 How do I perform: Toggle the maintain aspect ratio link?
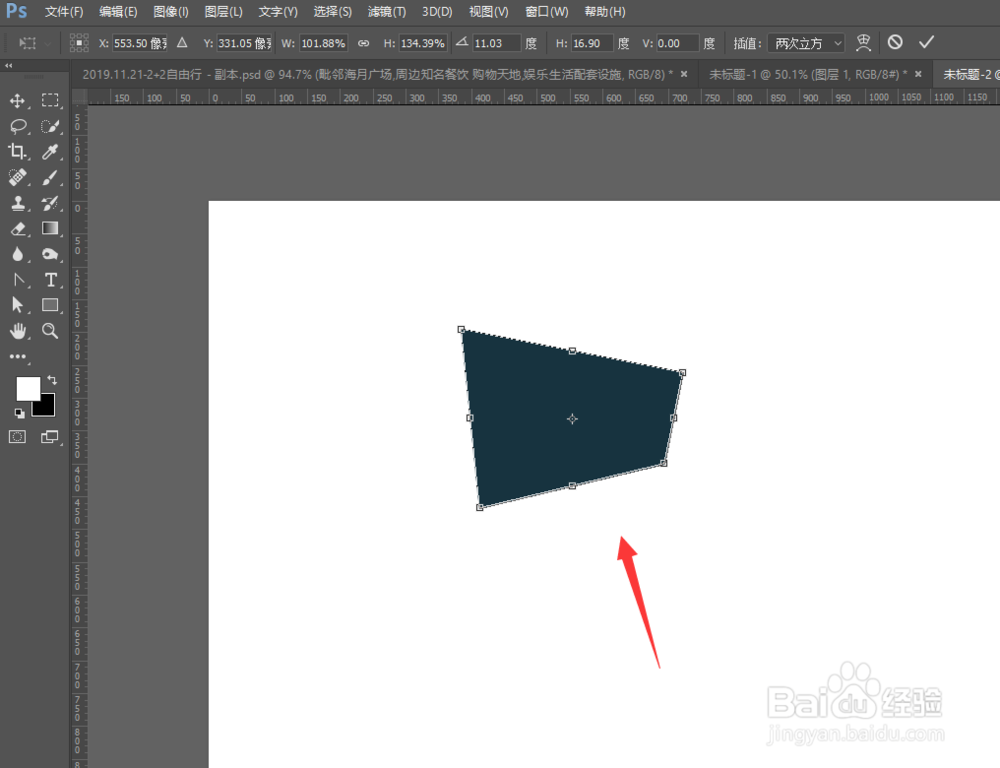click(364, 43)
